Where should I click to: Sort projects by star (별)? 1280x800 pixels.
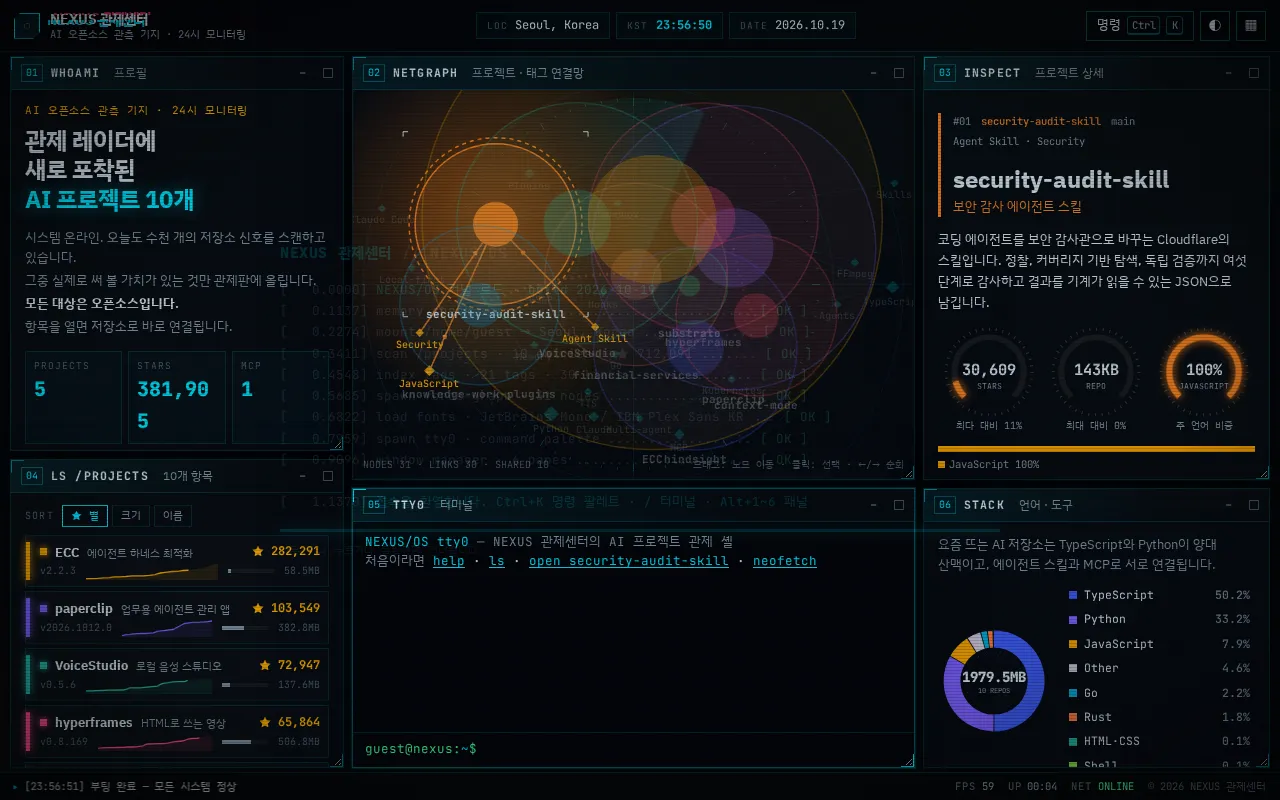pos(85,516)
